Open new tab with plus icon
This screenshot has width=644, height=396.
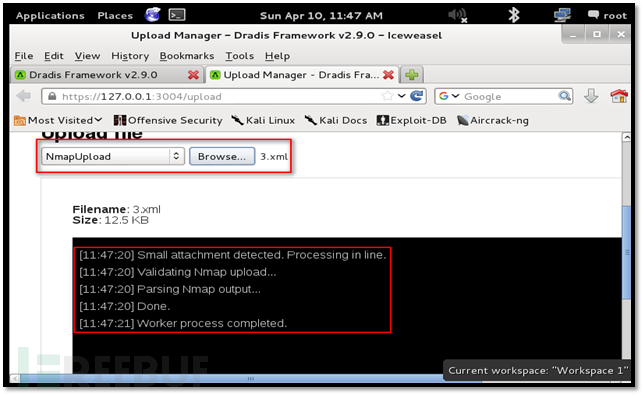click(412, 75)
